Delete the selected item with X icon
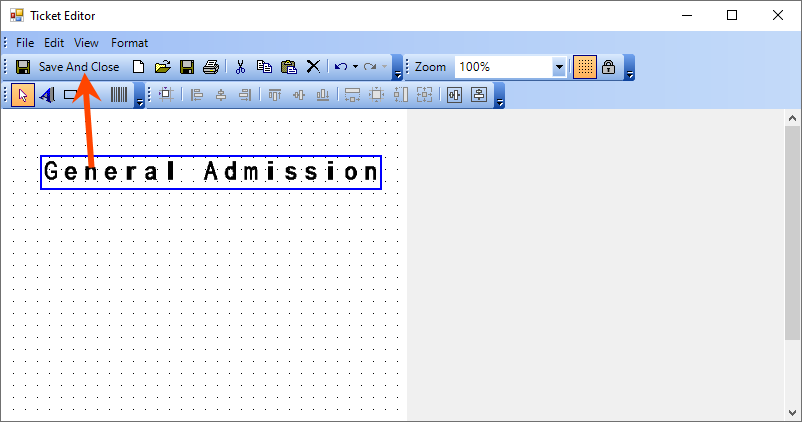The image size is (802, 422). pyautogui.click(x=313, y=67)
